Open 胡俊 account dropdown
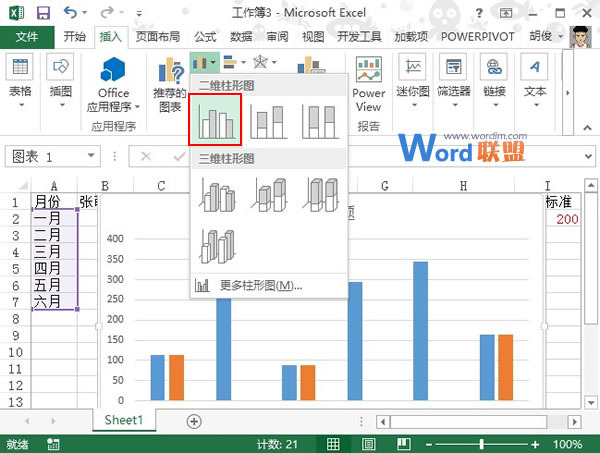Image resolution: width=600 pixels, height=453 pixels. coord(546,36)
